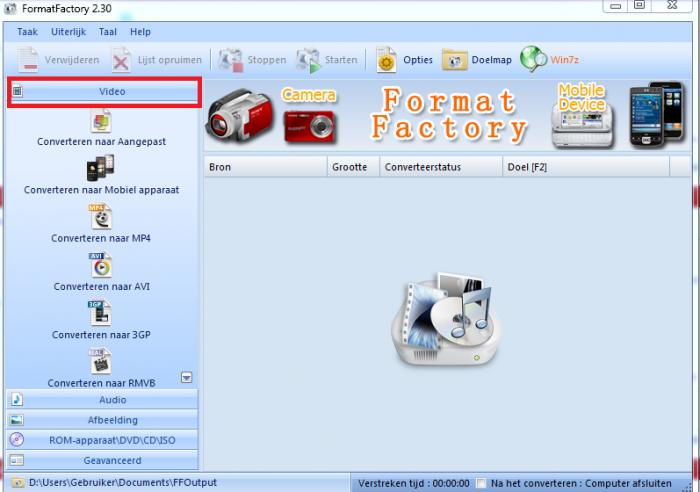The image size is (700, 492).
Task: Open the Taal menu
Action: [x=108, y=32]
